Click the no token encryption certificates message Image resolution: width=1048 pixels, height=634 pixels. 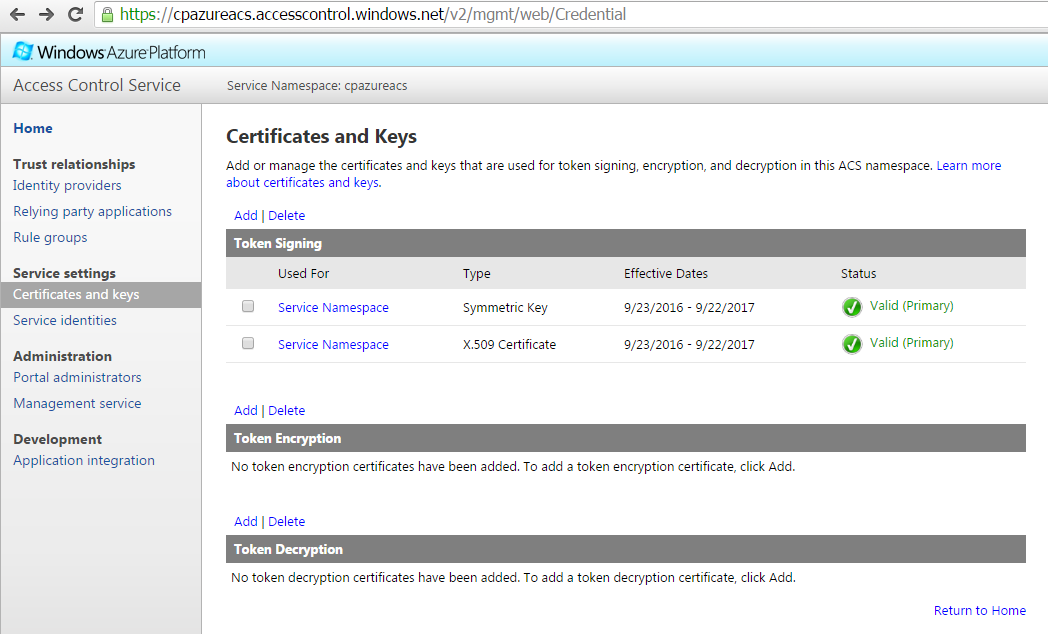[513, 466]
